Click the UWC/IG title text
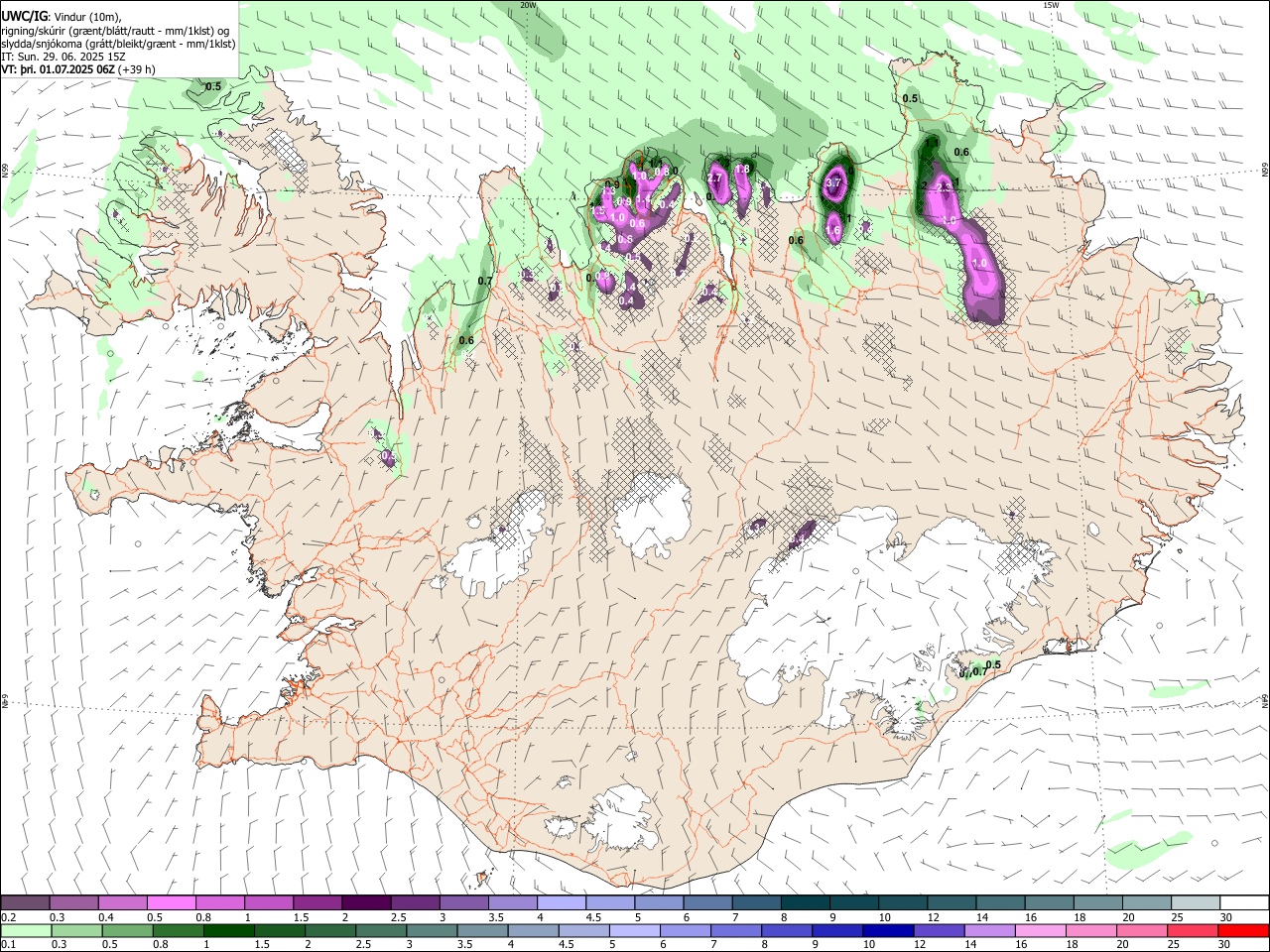 (x=24, y=16)
